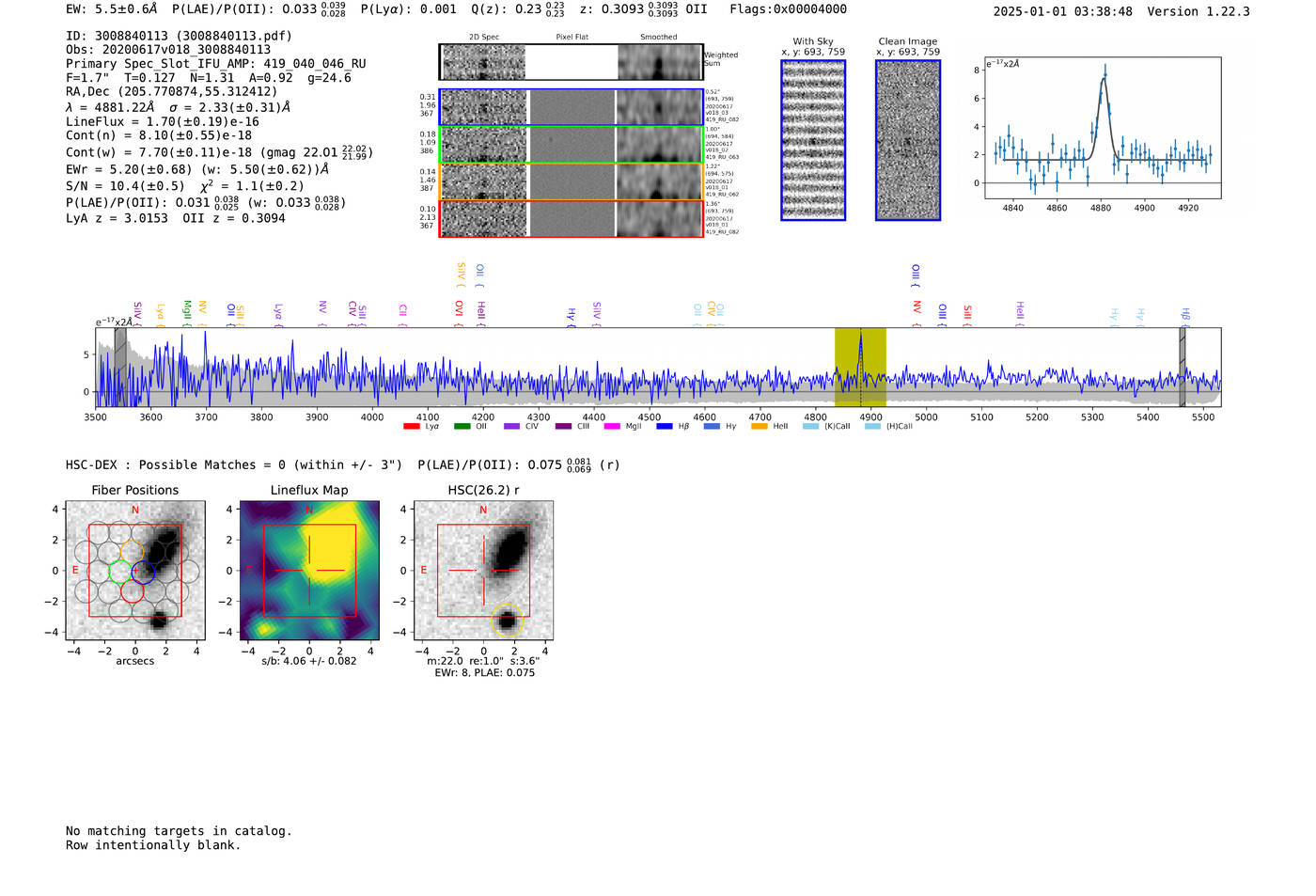
Task: Click the s/b: 4.06 +/- 0.082 caption
Action: [309, 661]
